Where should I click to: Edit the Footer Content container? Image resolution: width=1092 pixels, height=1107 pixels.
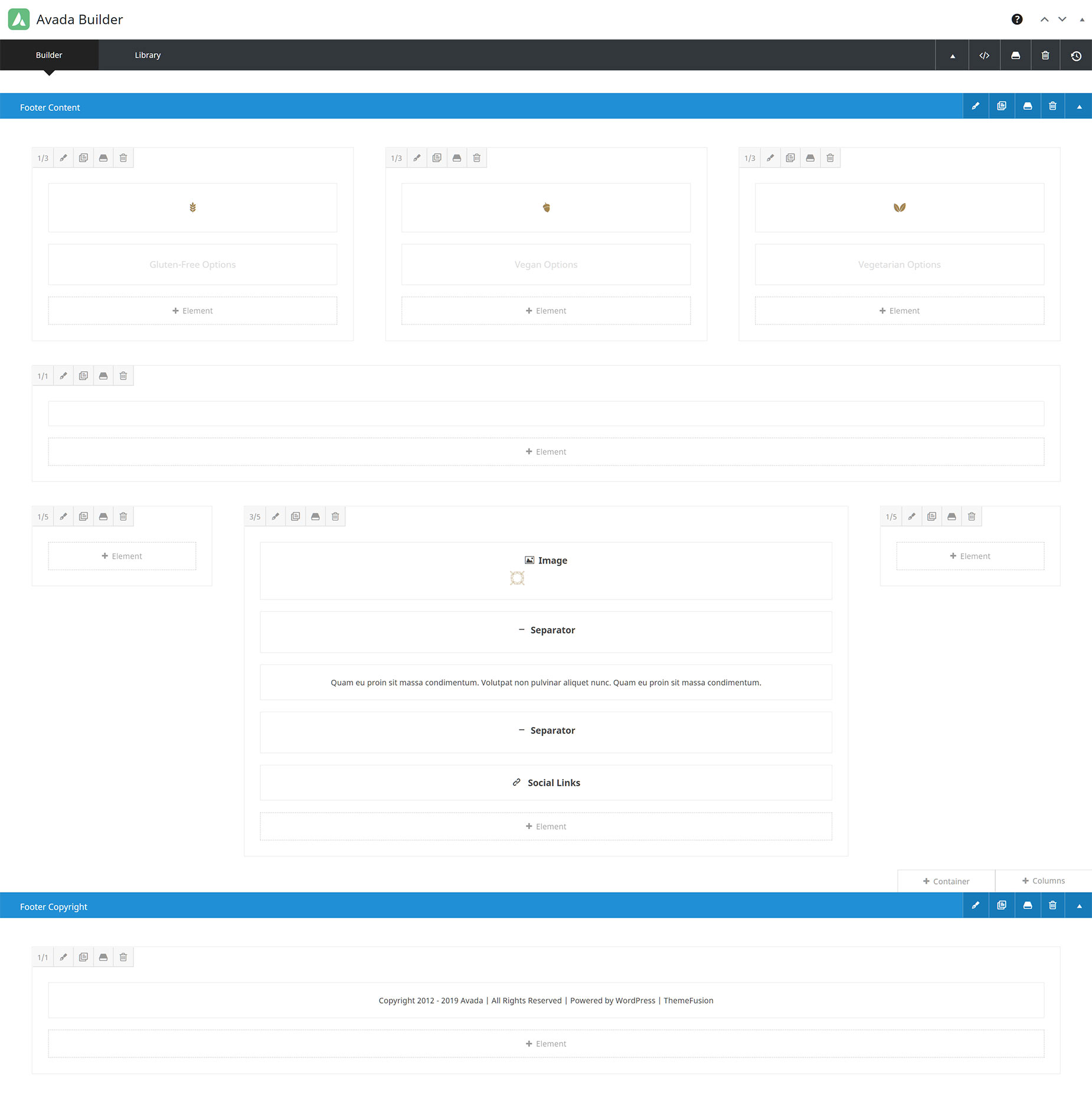[976, 106]
